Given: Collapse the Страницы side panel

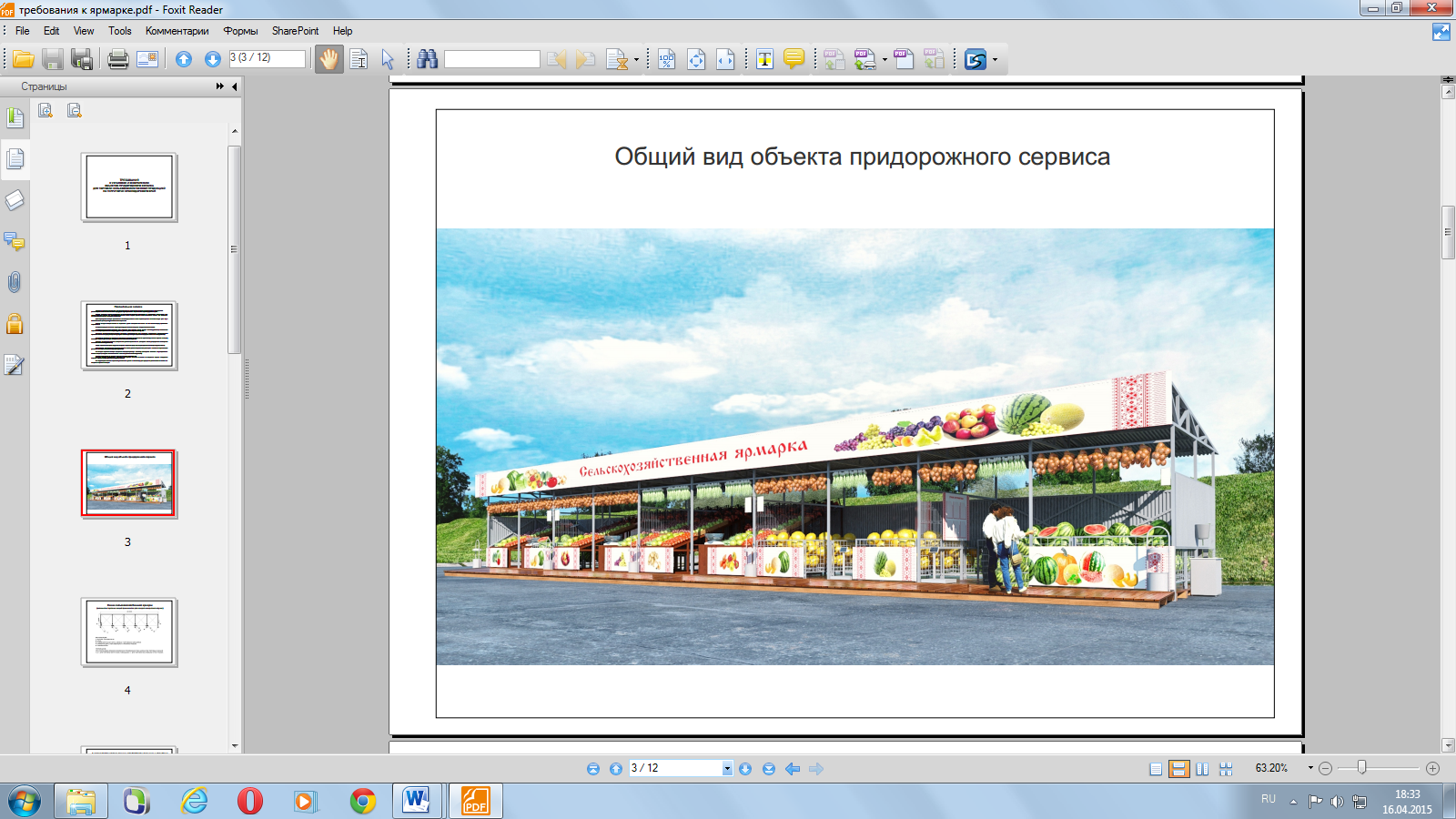Looking at the screenshot, I should [x=235, y=86].
